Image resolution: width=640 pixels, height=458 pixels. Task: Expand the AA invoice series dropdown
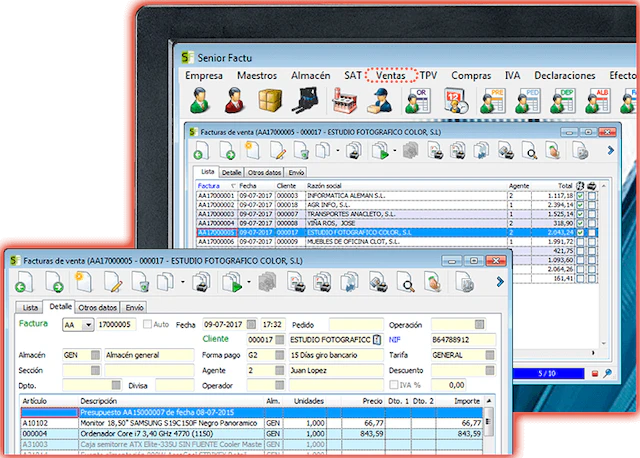pyautogui.click(x=88, y=325)
